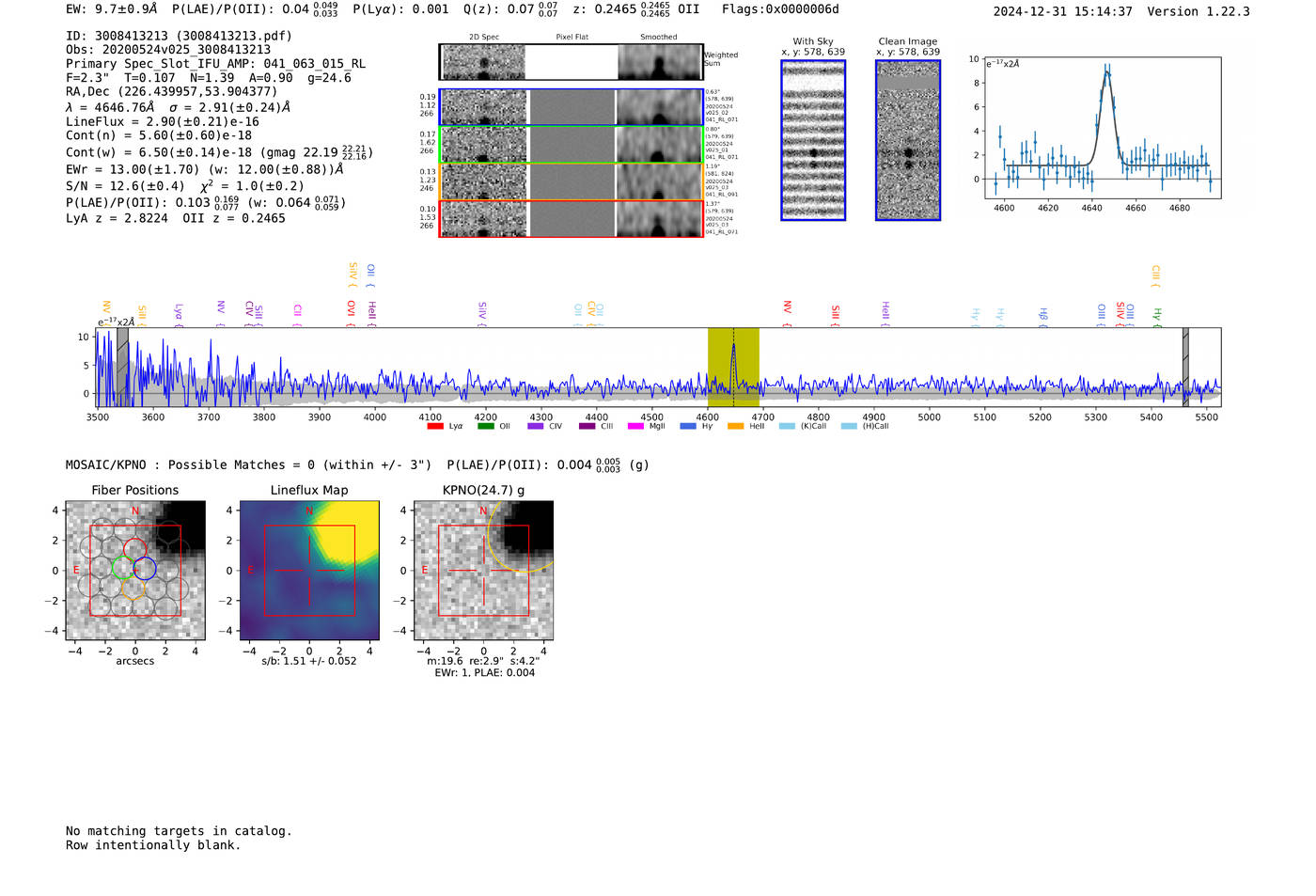Click the Hγ blue legend swatch
The image size is (1316, 896).
pyautogui.click(x=688, y=426)
